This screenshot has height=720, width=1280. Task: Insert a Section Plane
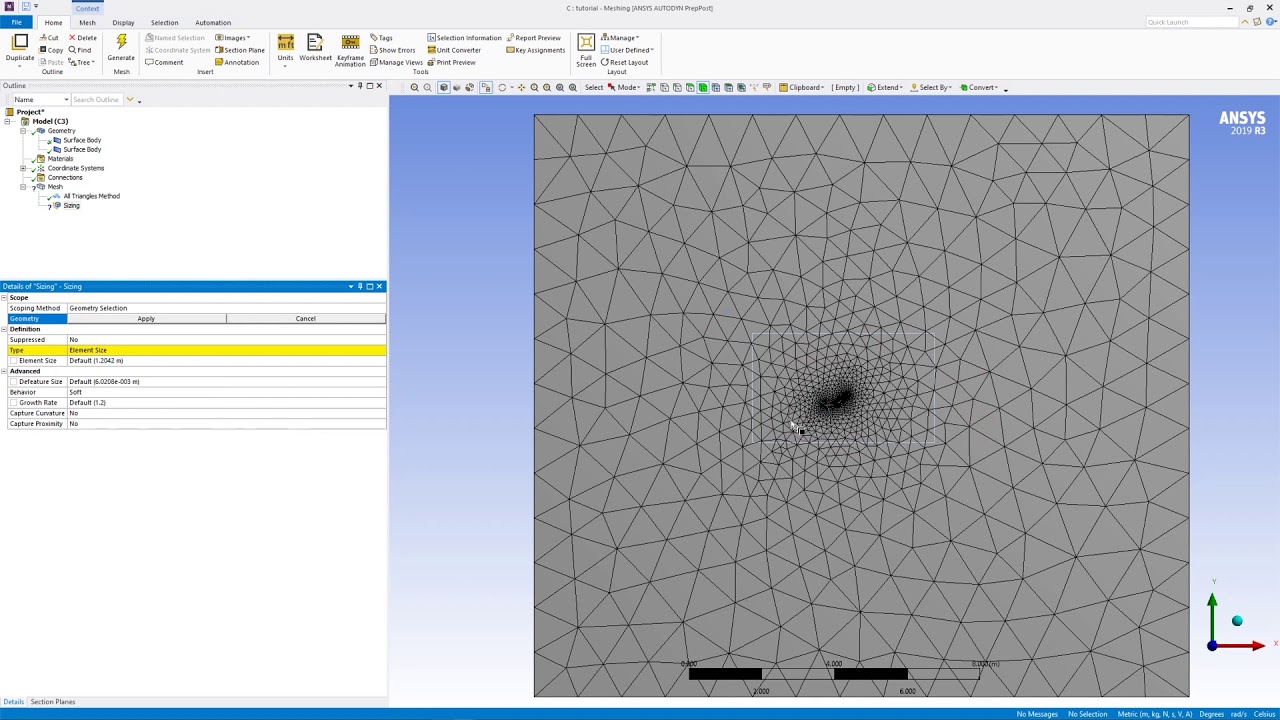(240, 50)
